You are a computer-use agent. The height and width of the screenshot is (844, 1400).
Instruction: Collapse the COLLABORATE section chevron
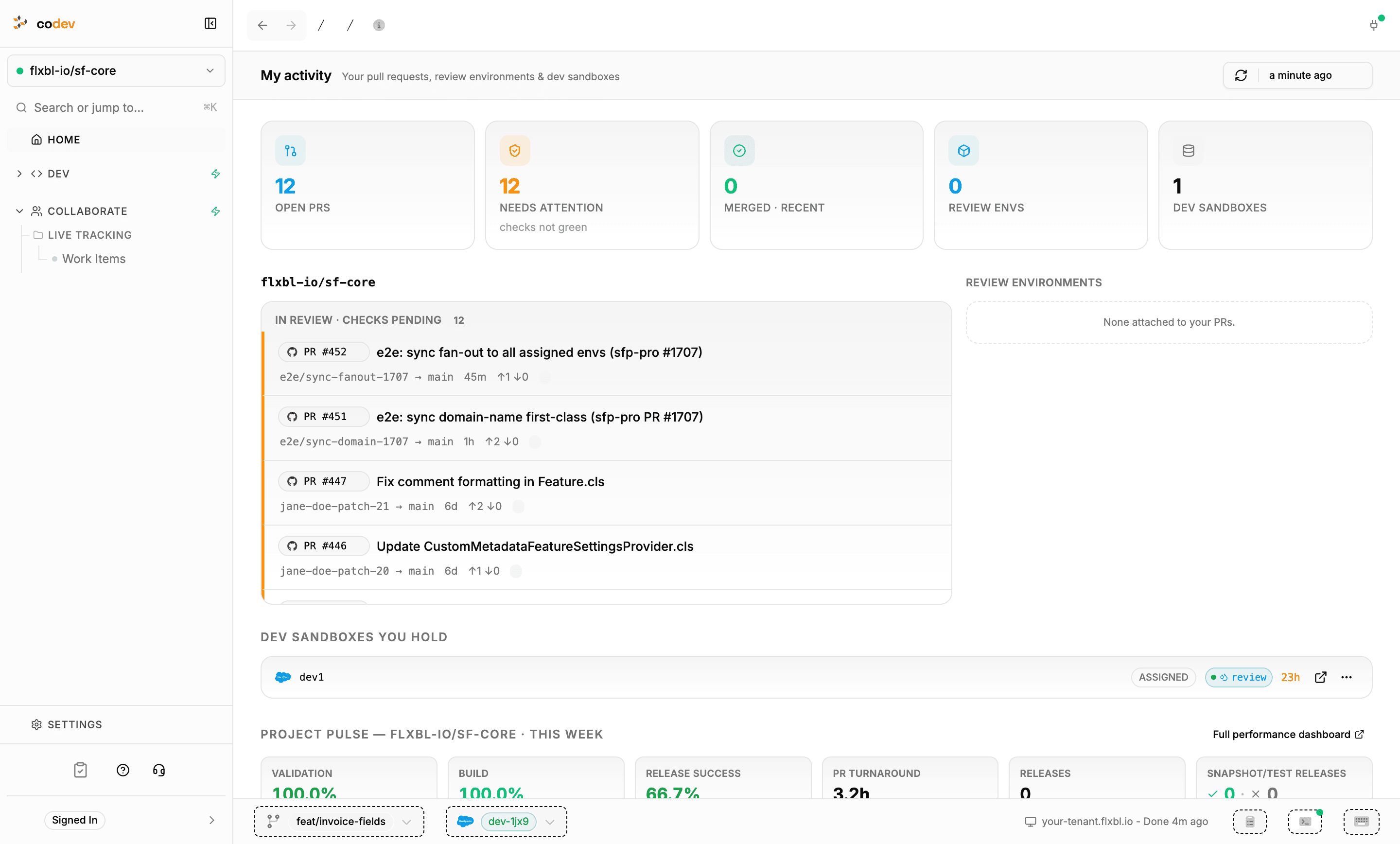[x=19, y=211]
